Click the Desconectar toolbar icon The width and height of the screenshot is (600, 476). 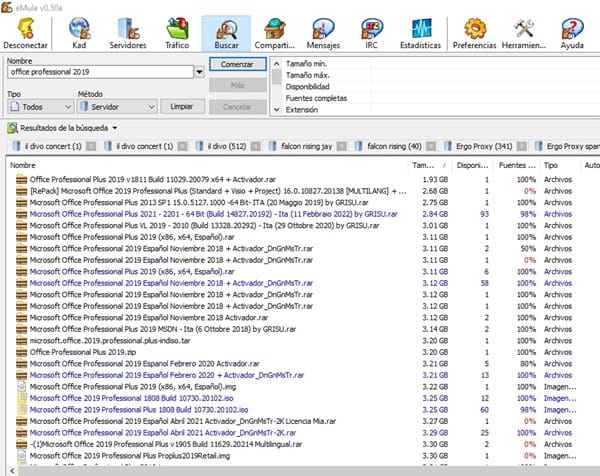pyautogui.click(x=26, y=33)
